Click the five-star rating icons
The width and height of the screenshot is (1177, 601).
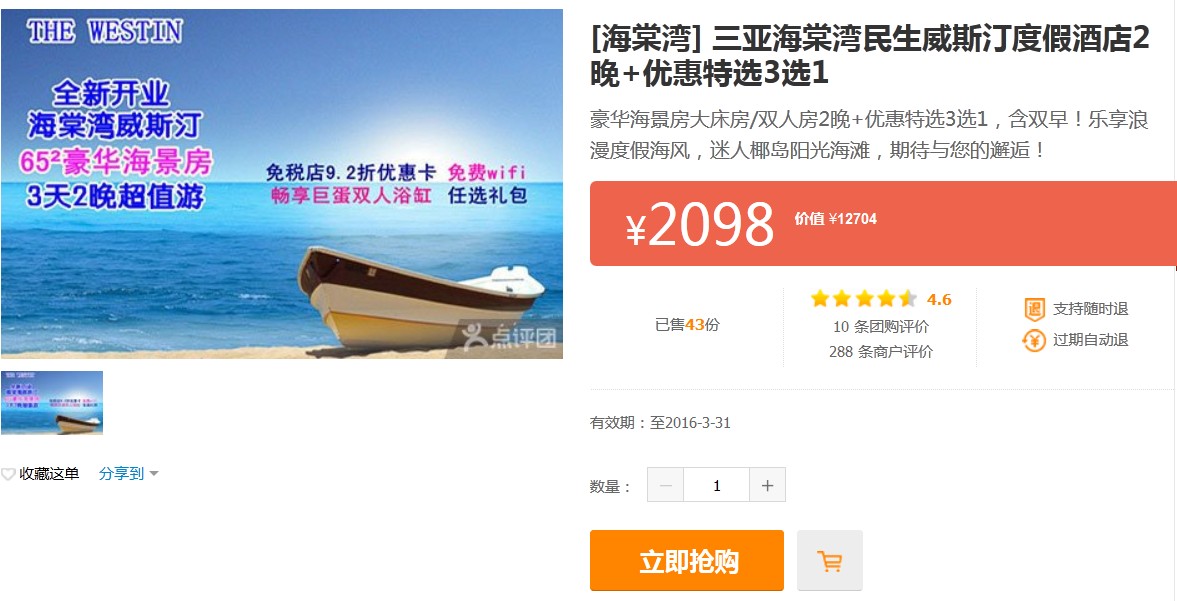pos(864,299)
